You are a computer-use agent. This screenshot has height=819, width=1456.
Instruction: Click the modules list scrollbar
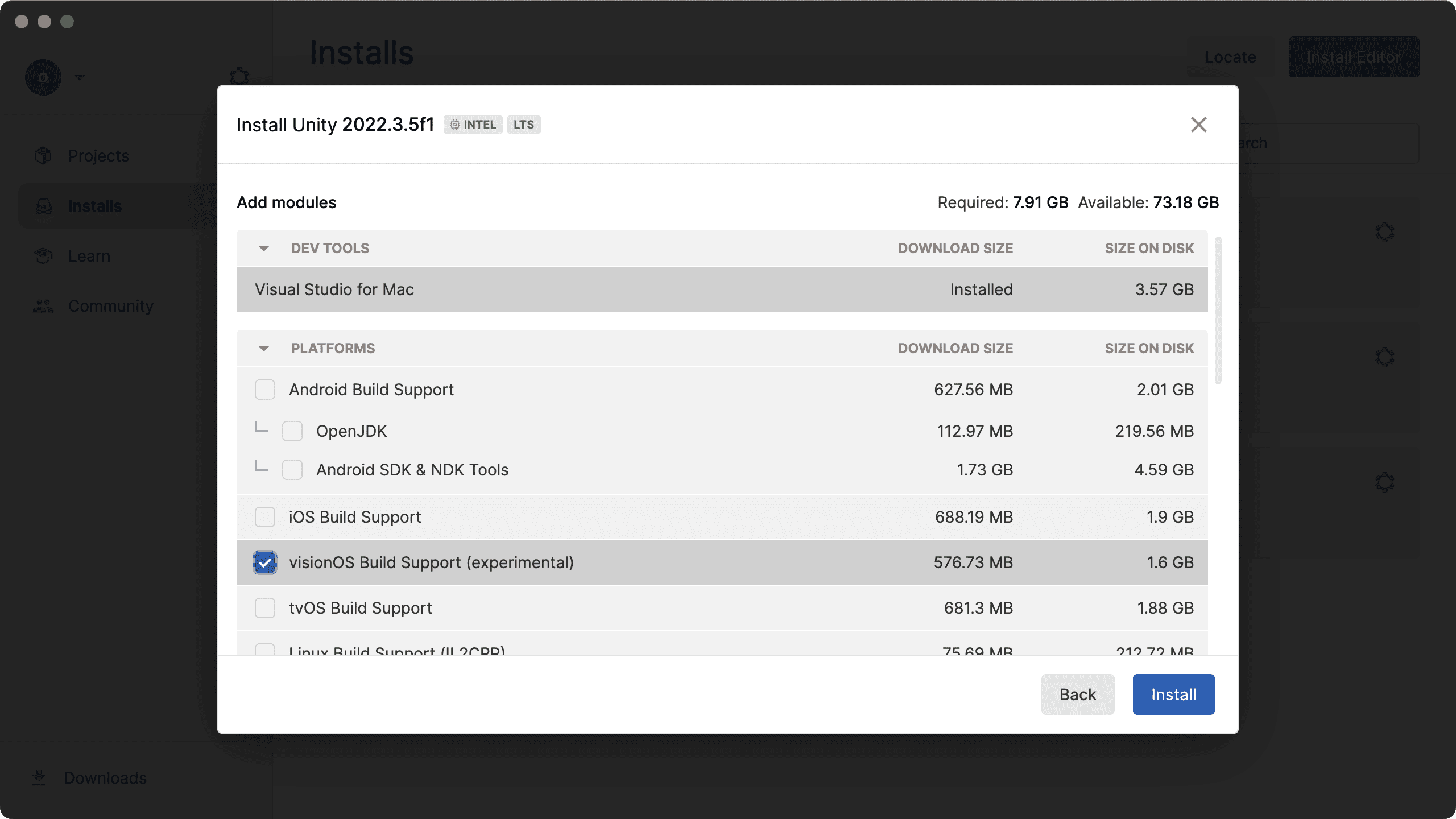coord(1218,311)
